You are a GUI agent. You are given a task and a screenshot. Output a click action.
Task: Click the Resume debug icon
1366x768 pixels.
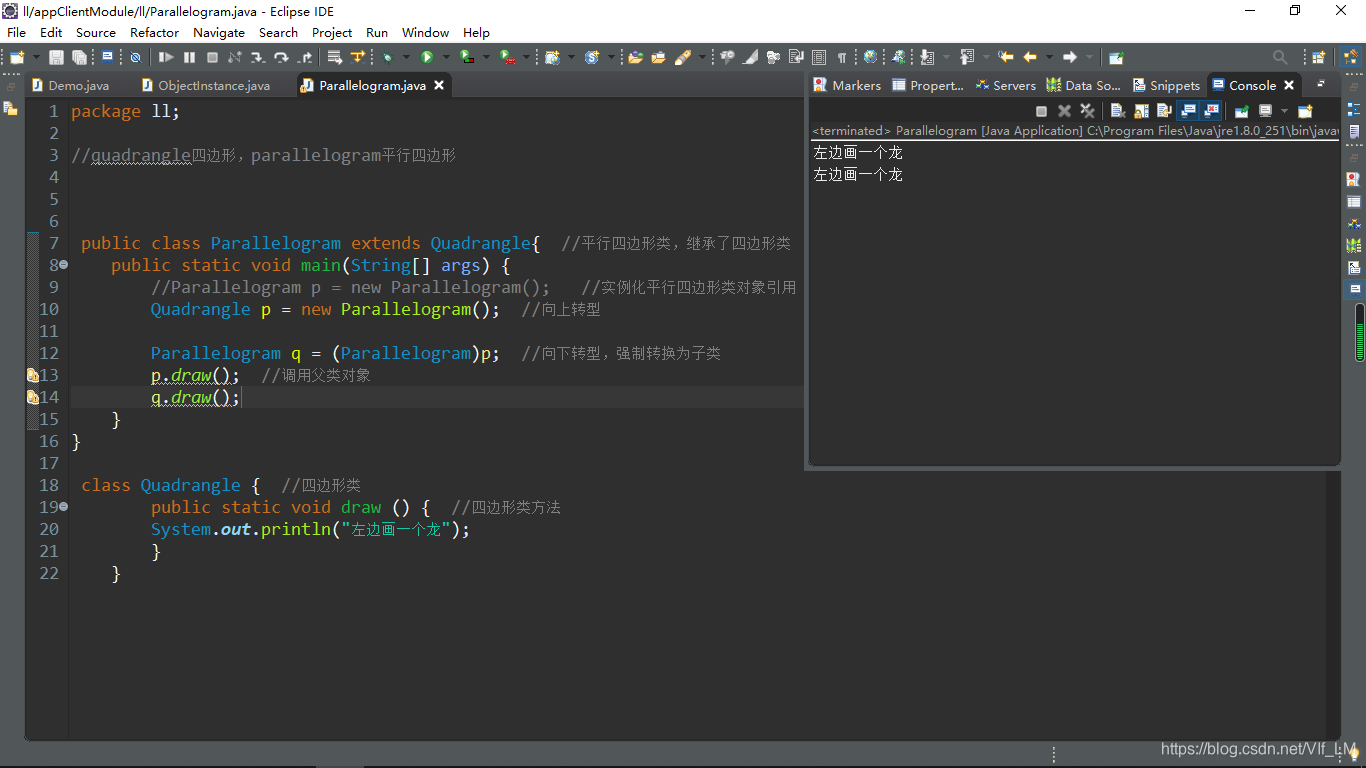pos(166,57)
